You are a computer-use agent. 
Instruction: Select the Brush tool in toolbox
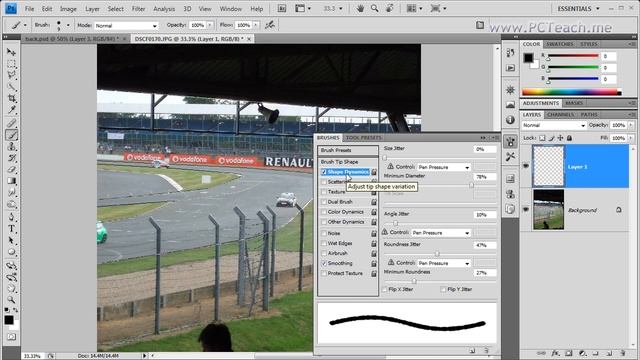(x=11, y=135)
